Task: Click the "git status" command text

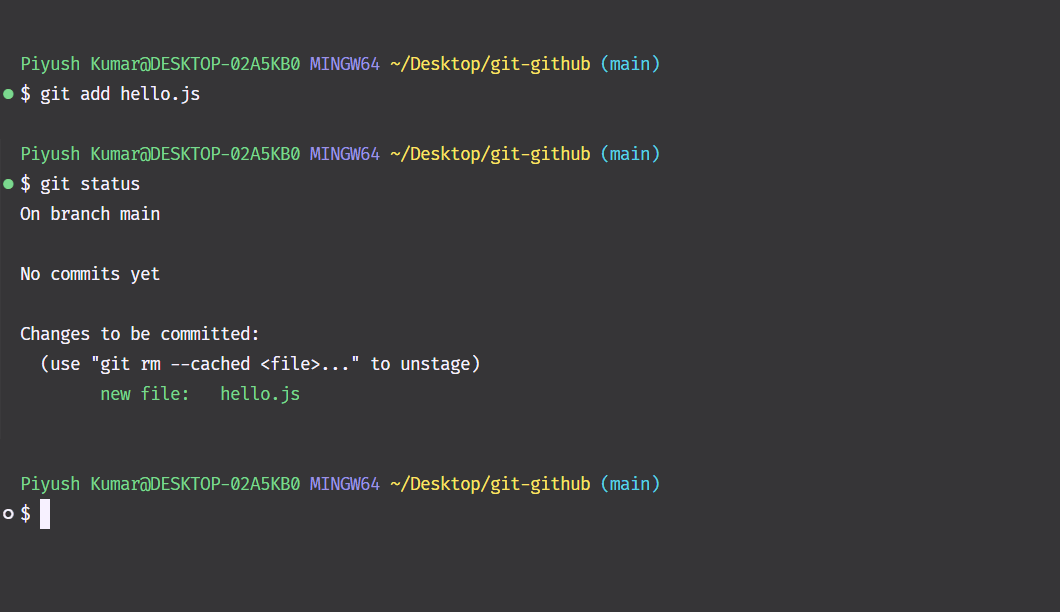Action: (90, 184)
